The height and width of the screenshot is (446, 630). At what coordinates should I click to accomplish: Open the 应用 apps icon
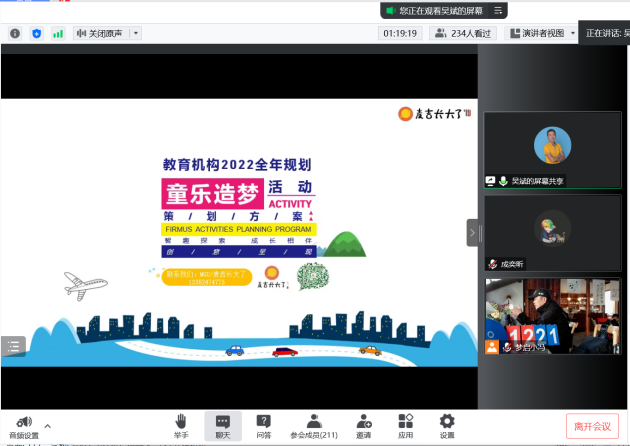[x=405, y=426]
